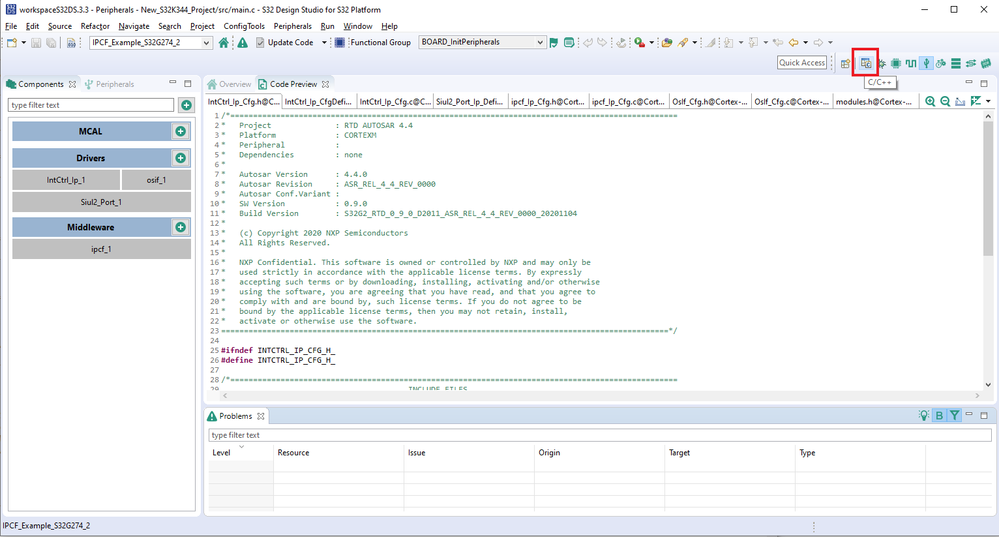Screen dimensions: 999x537
Task: Click the Open Perspective icon
Action: [x=845, y=63]
